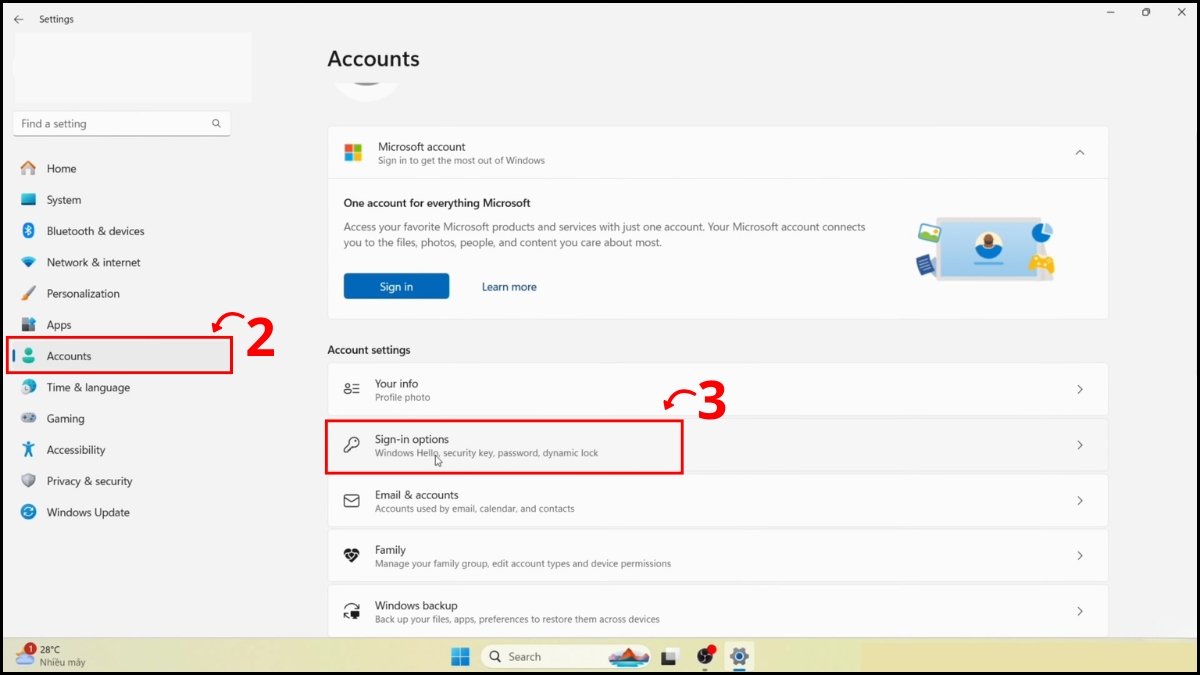Click the Windows Update icon
Image resolution: width=1200 pixels, height=675 pixels.
(28, 512)
